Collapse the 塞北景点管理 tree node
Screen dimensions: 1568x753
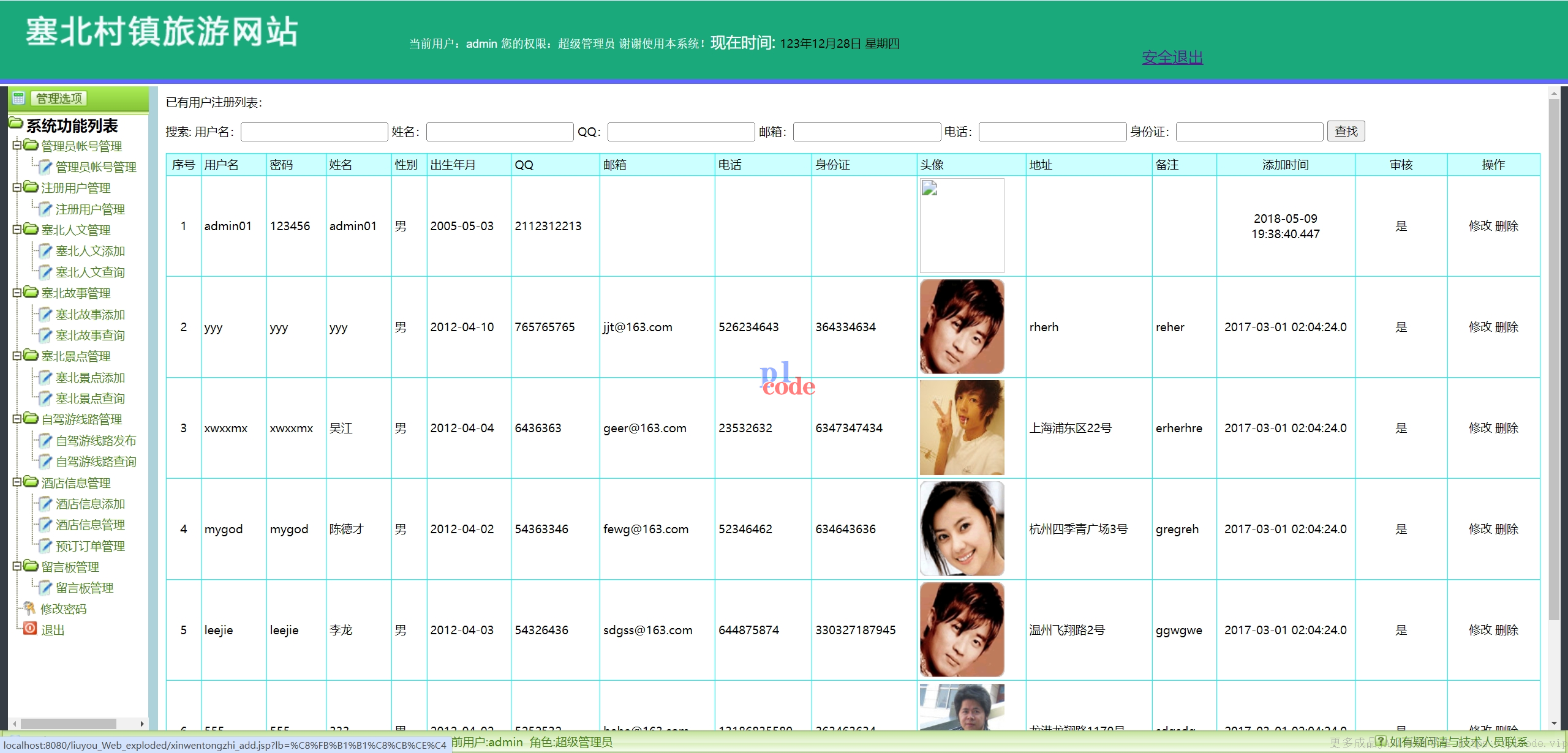click(17, 356)
